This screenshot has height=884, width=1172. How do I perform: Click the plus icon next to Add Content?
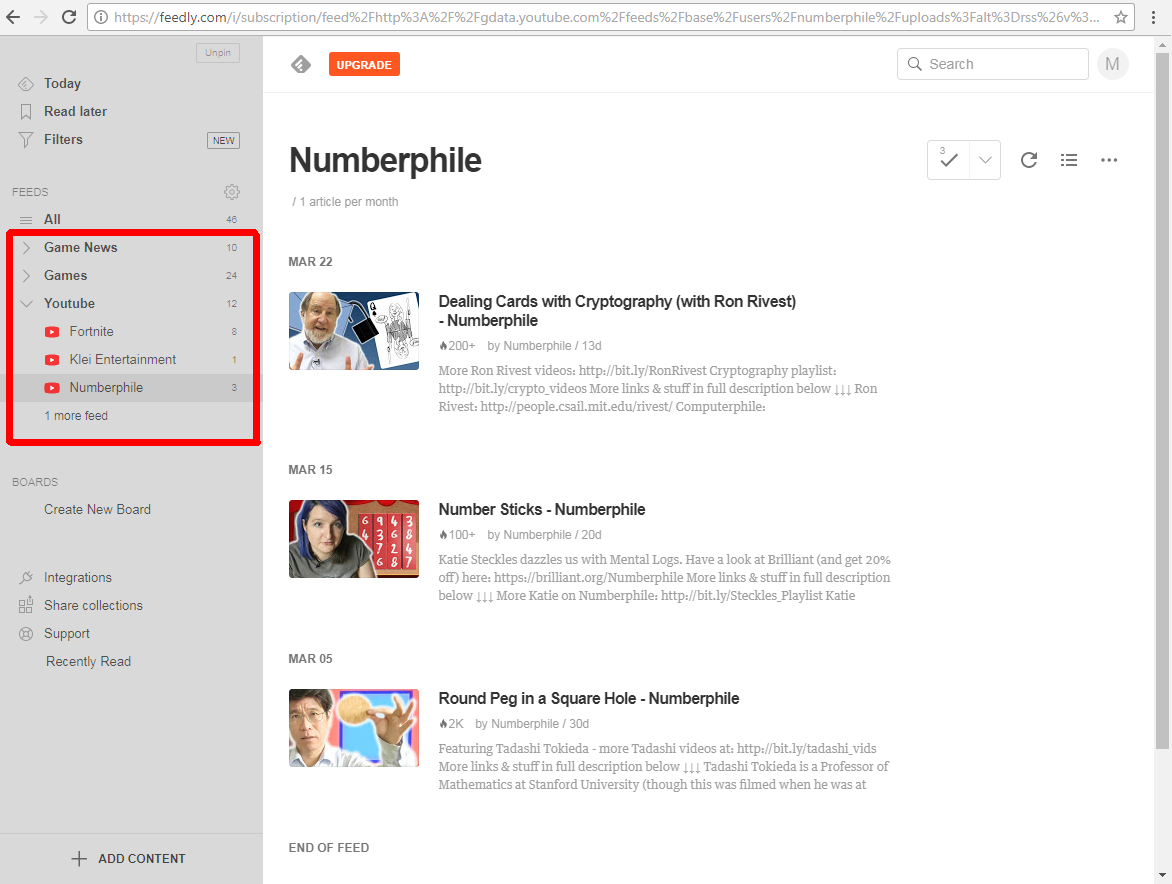coord(78,859)
